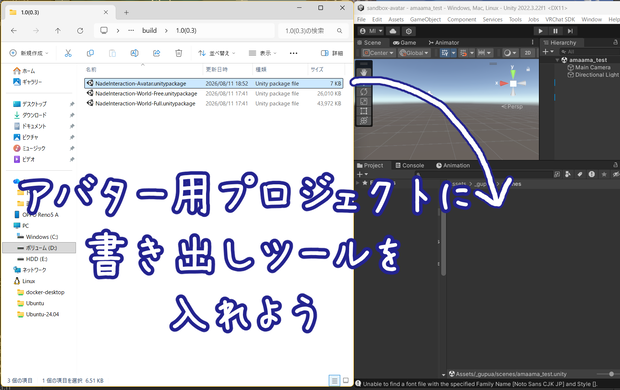Screen dimensions: 620x390
Task: Open the sort options button in Explorer
Action: [217, 53]
